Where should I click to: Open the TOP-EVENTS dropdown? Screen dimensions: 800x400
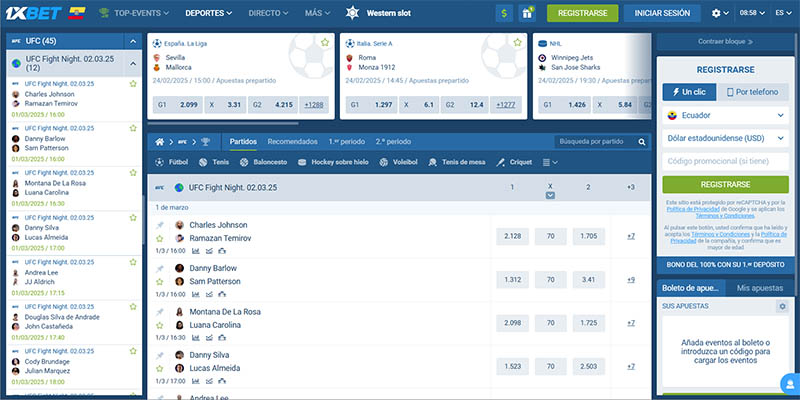click(135, 13)
